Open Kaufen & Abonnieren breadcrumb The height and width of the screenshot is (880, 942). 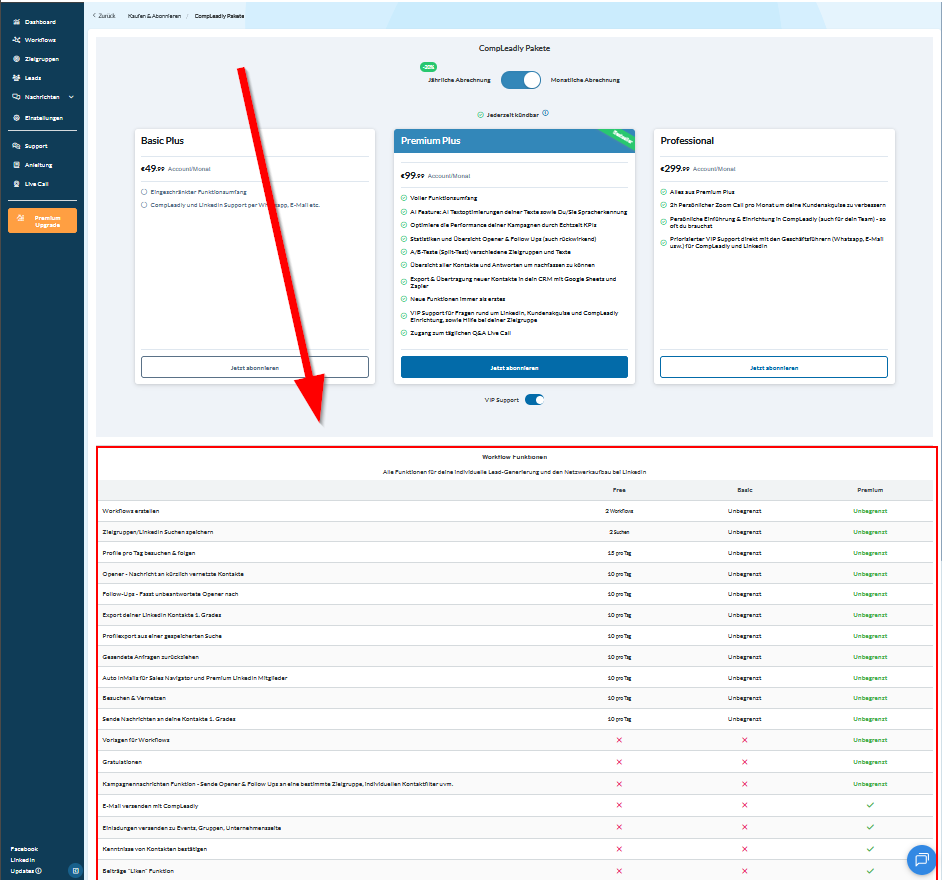(154, 16)
